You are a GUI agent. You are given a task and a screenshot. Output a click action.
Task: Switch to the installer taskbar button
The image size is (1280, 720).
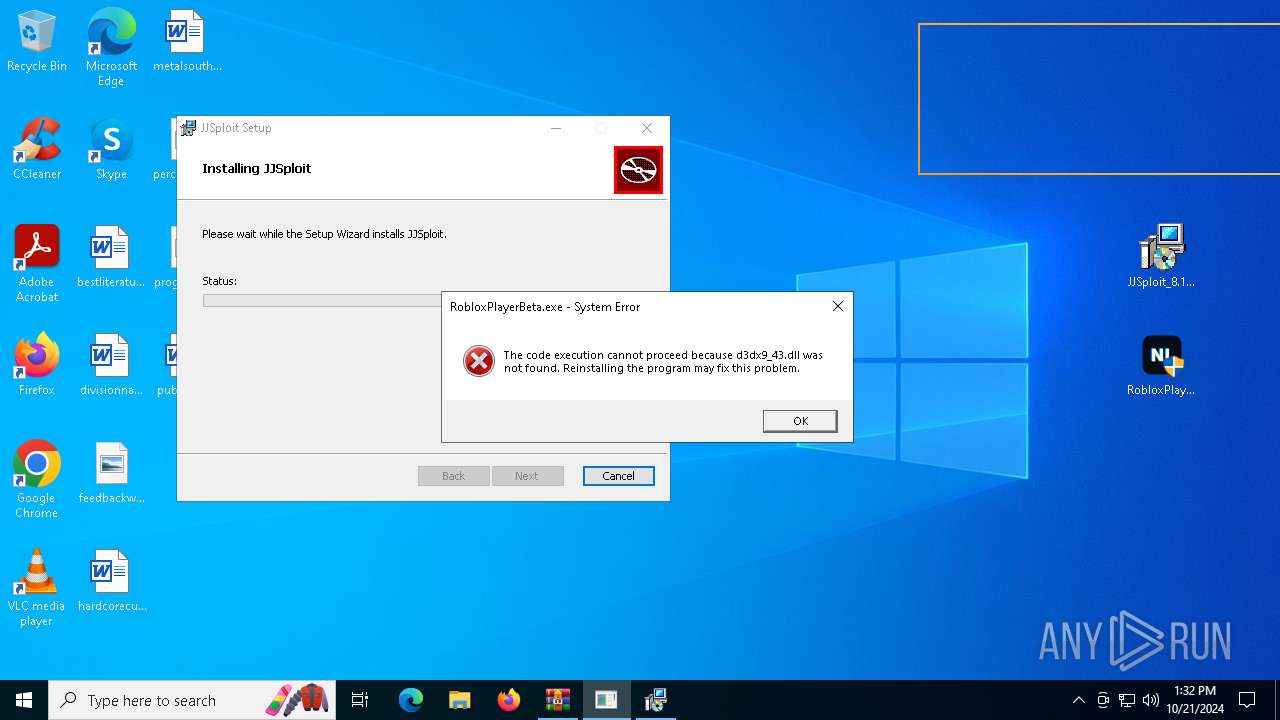[655, 700]
